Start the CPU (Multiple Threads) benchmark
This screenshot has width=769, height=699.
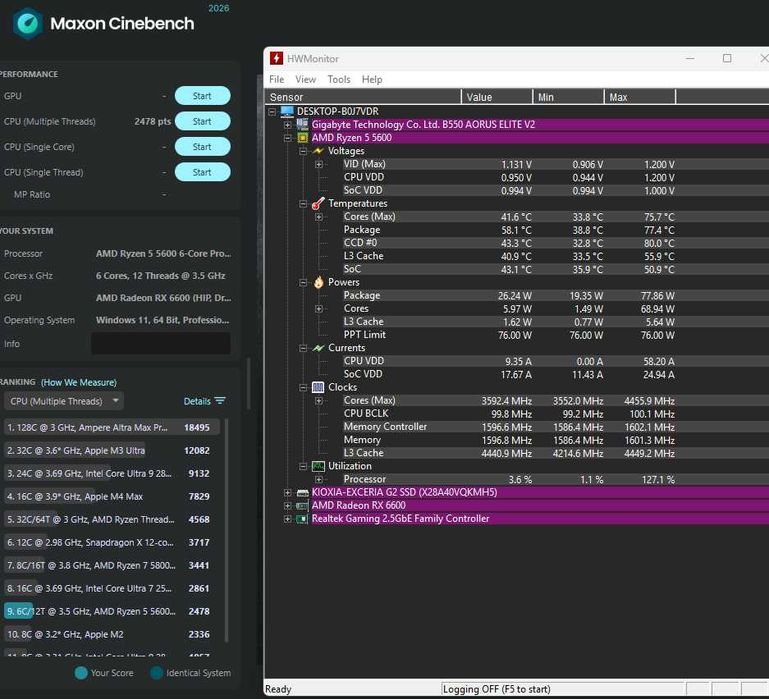point(202,121)
